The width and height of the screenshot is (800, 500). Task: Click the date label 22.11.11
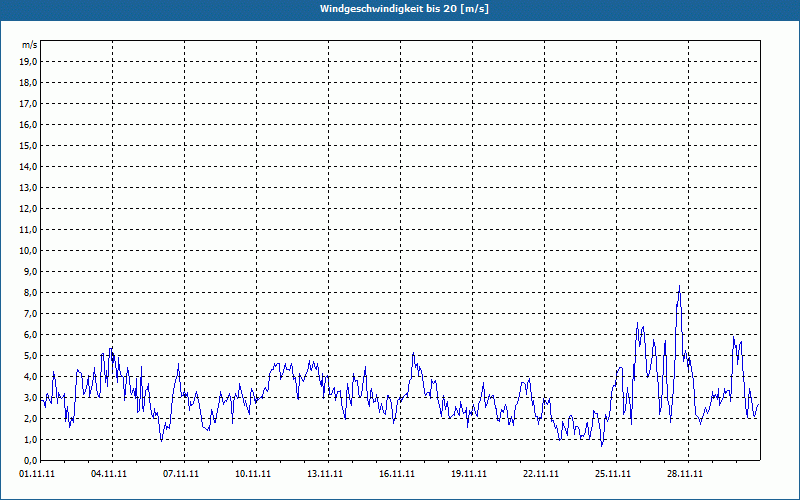pos(540,473)
